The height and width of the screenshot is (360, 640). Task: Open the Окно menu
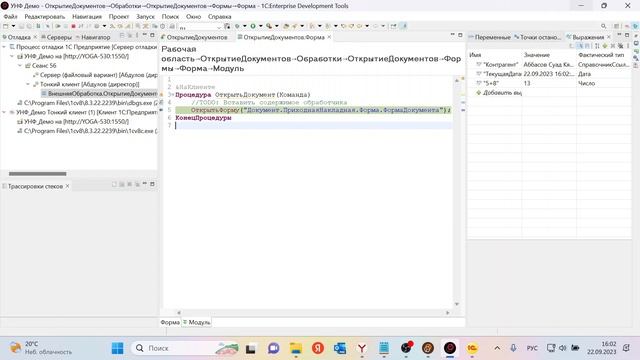click(193, 17)
